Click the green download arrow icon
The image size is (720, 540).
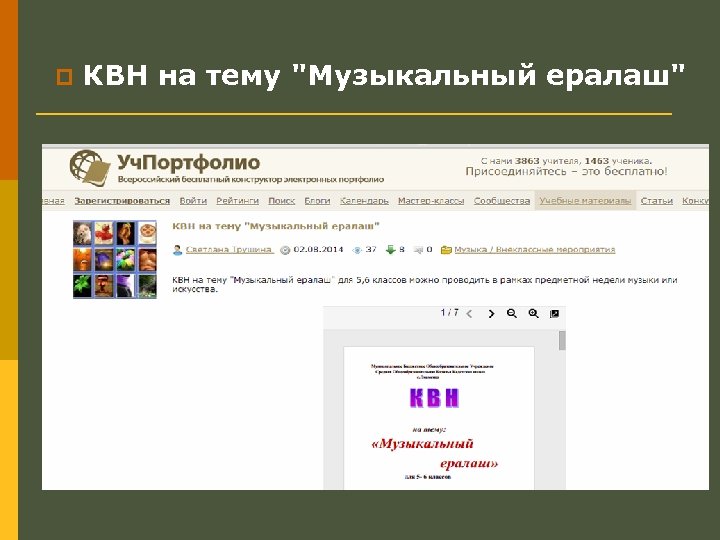click(x=390, y=250)
